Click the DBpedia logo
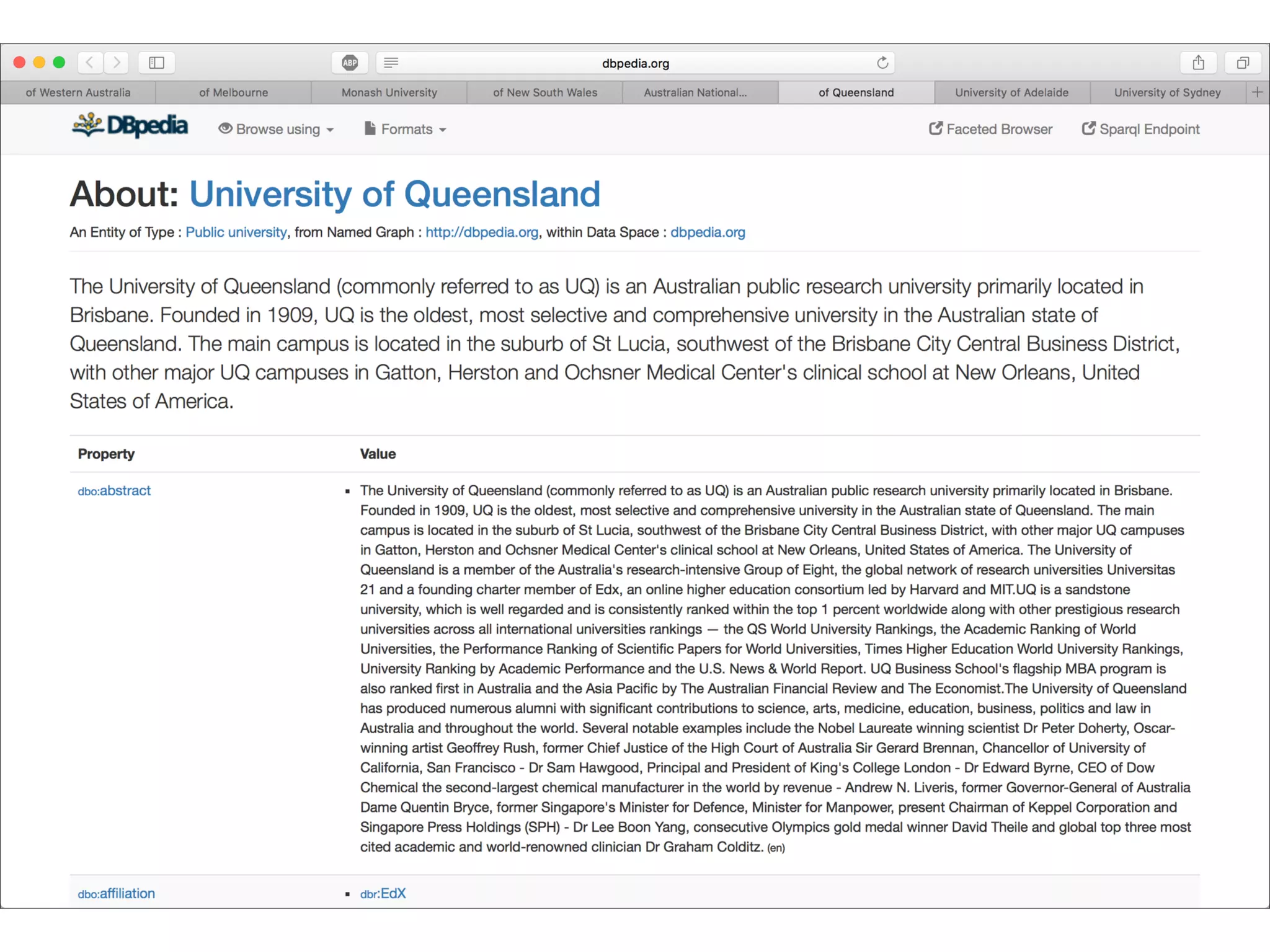The width and height of the screenshot is (1270, 952). [x=130, y=126]
